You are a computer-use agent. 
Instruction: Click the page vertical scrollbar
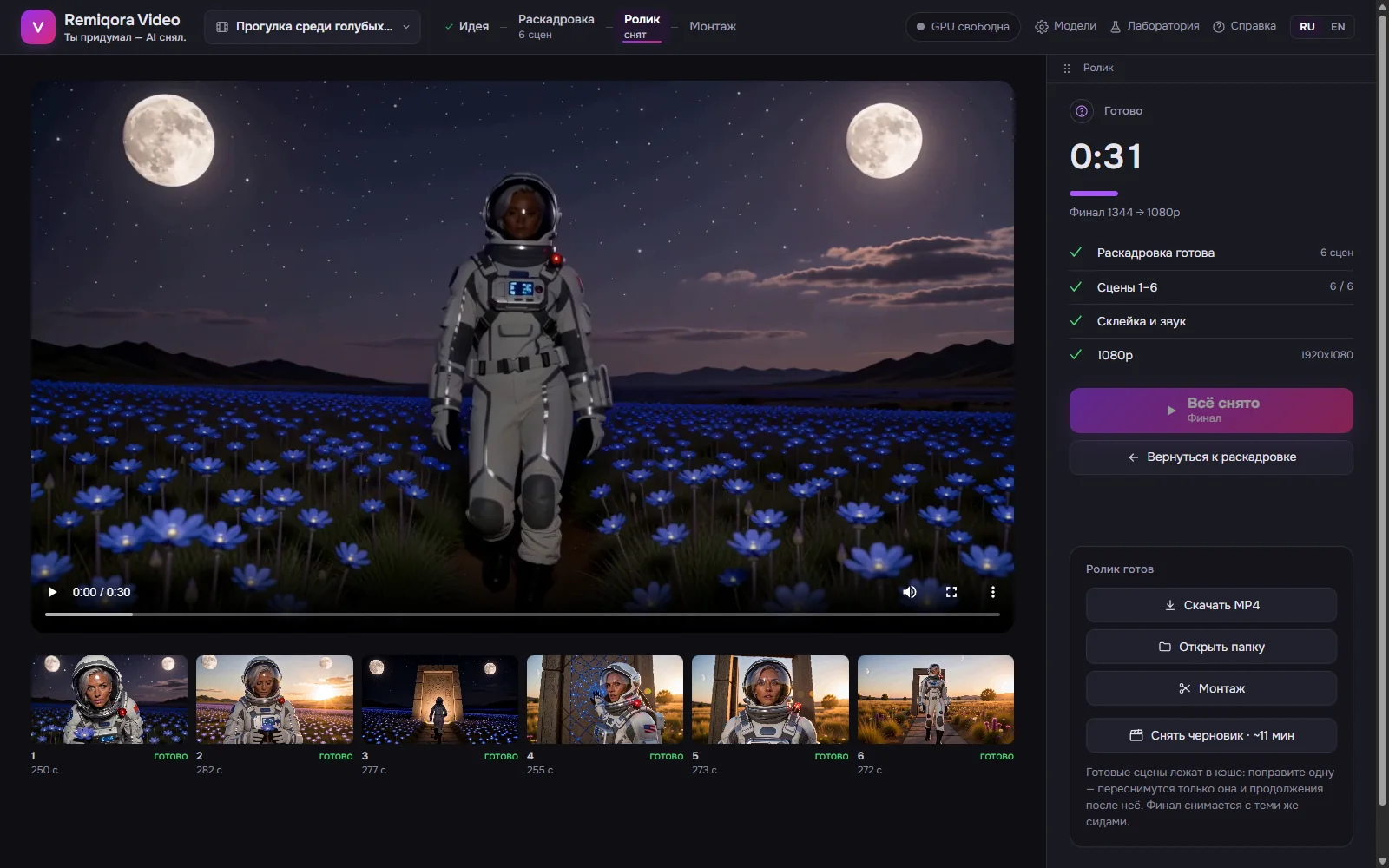click(1383, 408)
